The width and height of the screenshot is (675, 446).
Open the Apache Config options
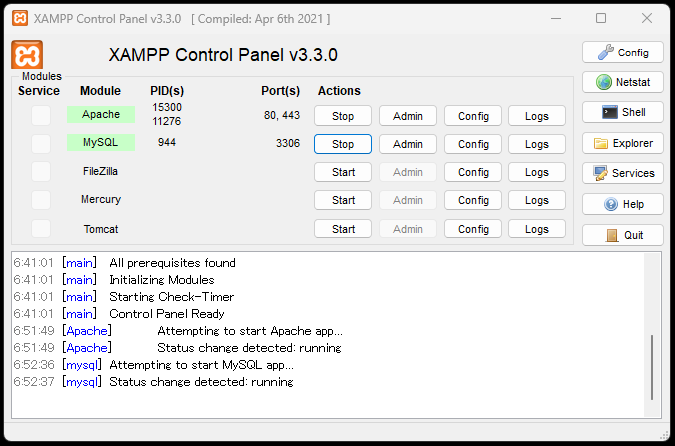click(x=473, y=116)
